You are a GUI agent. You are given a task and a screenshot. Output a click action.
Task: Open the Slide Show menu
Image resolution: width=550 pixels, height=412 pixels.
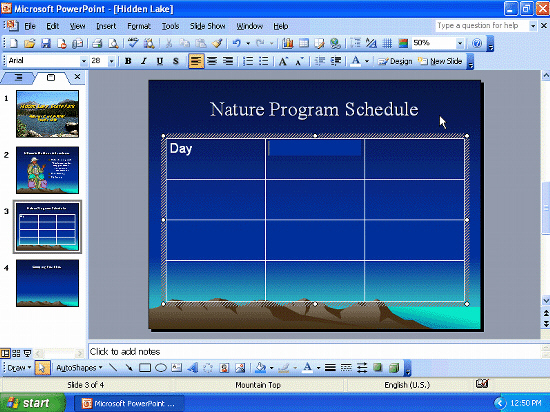point(208,26)
